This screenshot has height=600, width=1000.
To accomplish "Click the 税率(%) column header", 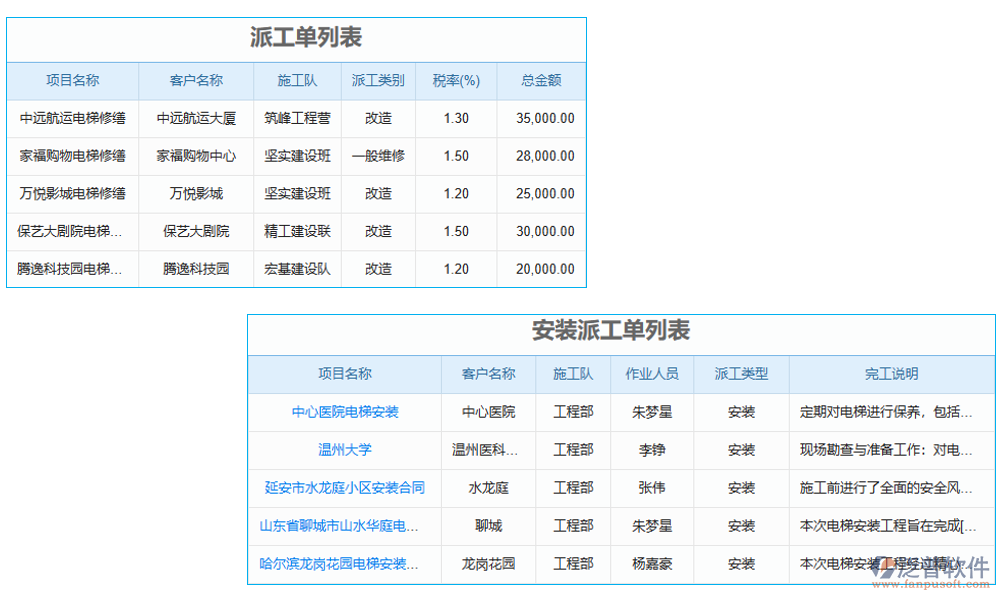I will pos(456,81).
